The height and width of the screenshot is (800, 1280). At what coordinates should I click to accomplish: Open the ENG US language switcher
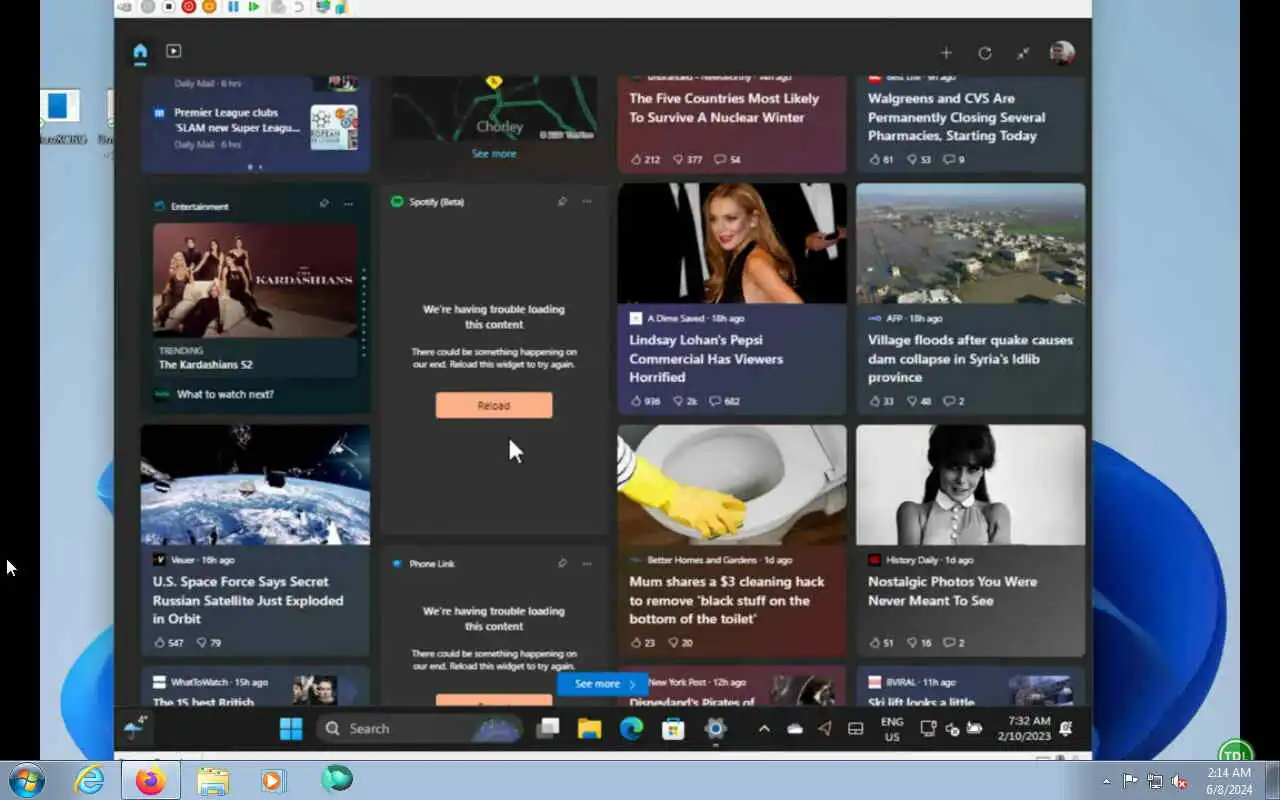(x=892, y=729)
